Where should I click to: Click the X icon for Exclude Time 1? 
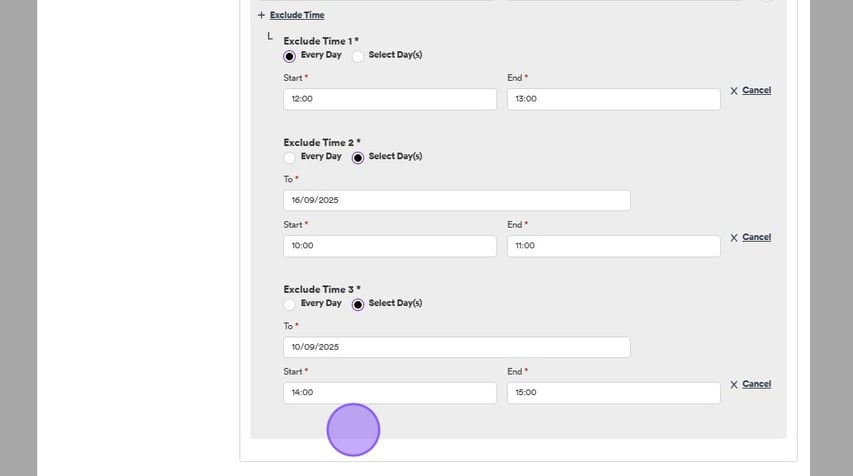[x=734, y=91]
